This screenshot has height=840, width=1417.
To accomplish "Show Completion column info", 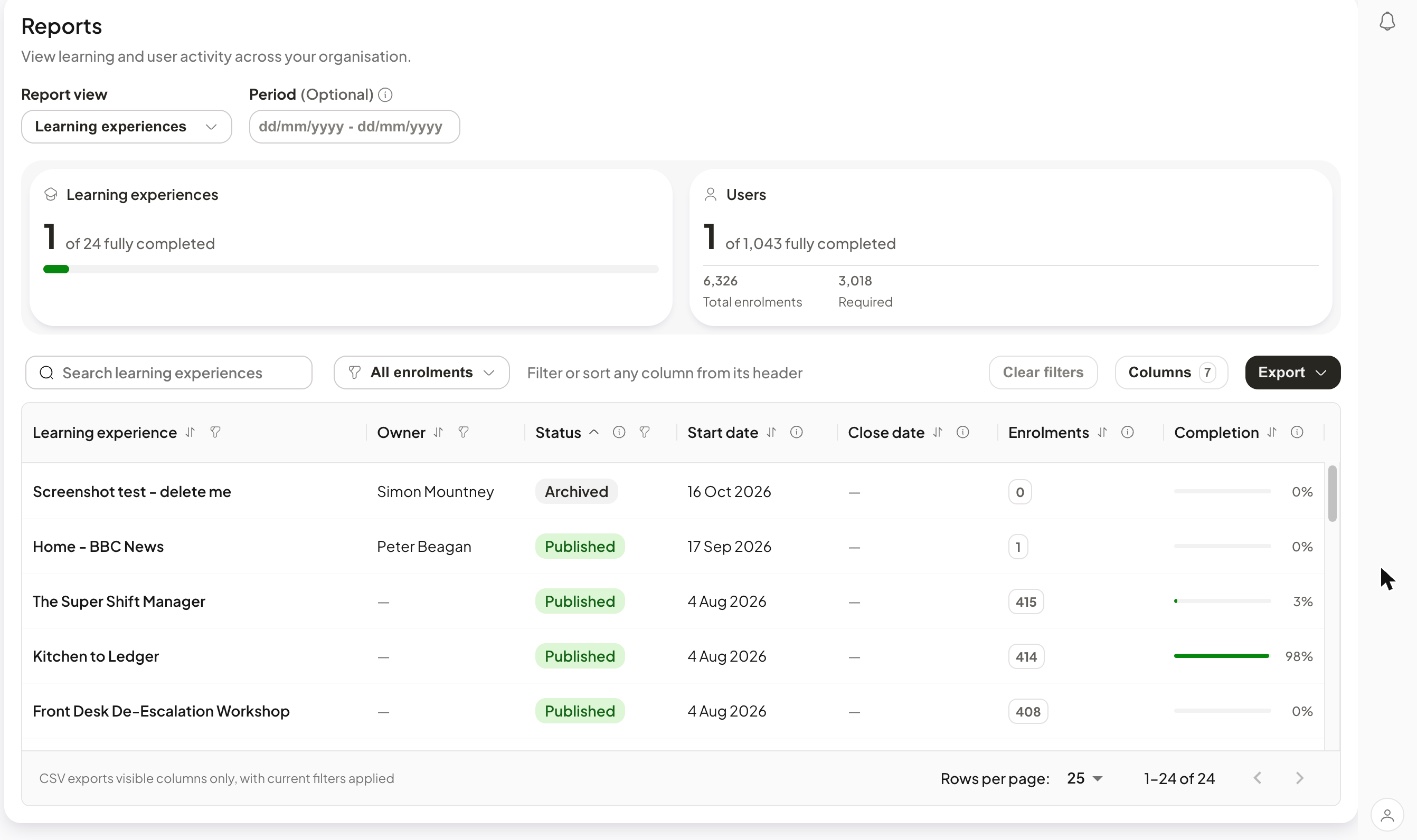I will [1297, 433].
